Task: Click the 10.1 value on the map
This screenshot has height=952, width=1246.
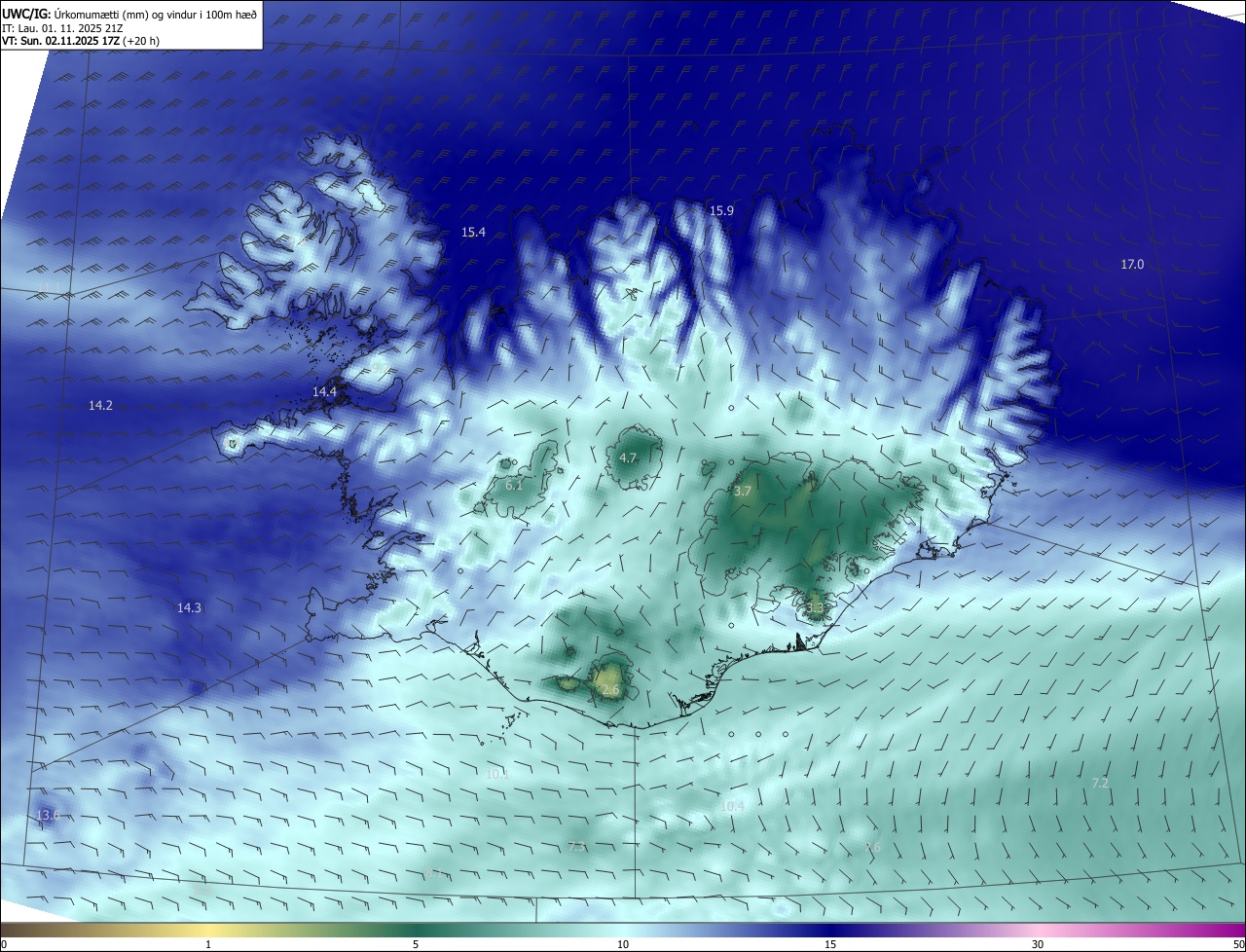Action: (x=497, y=774)
